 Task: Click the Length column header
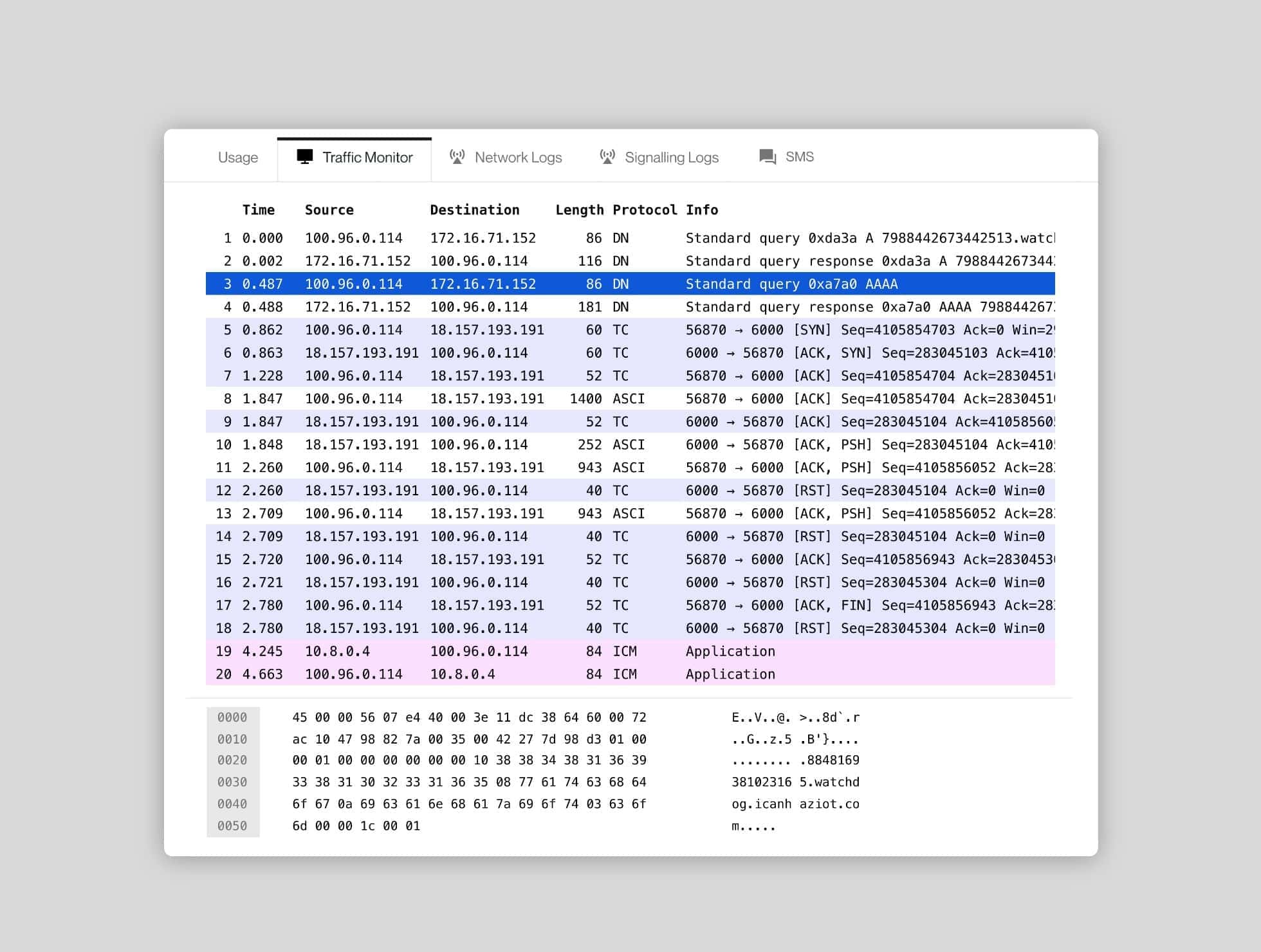coord(579,210)
